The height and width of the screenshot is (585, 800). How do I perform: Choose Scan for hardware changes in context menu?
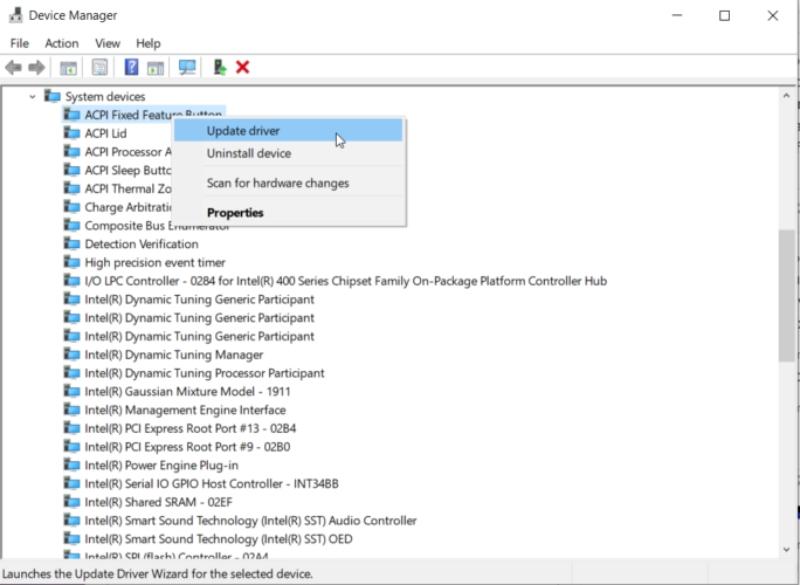click(288, 183)
